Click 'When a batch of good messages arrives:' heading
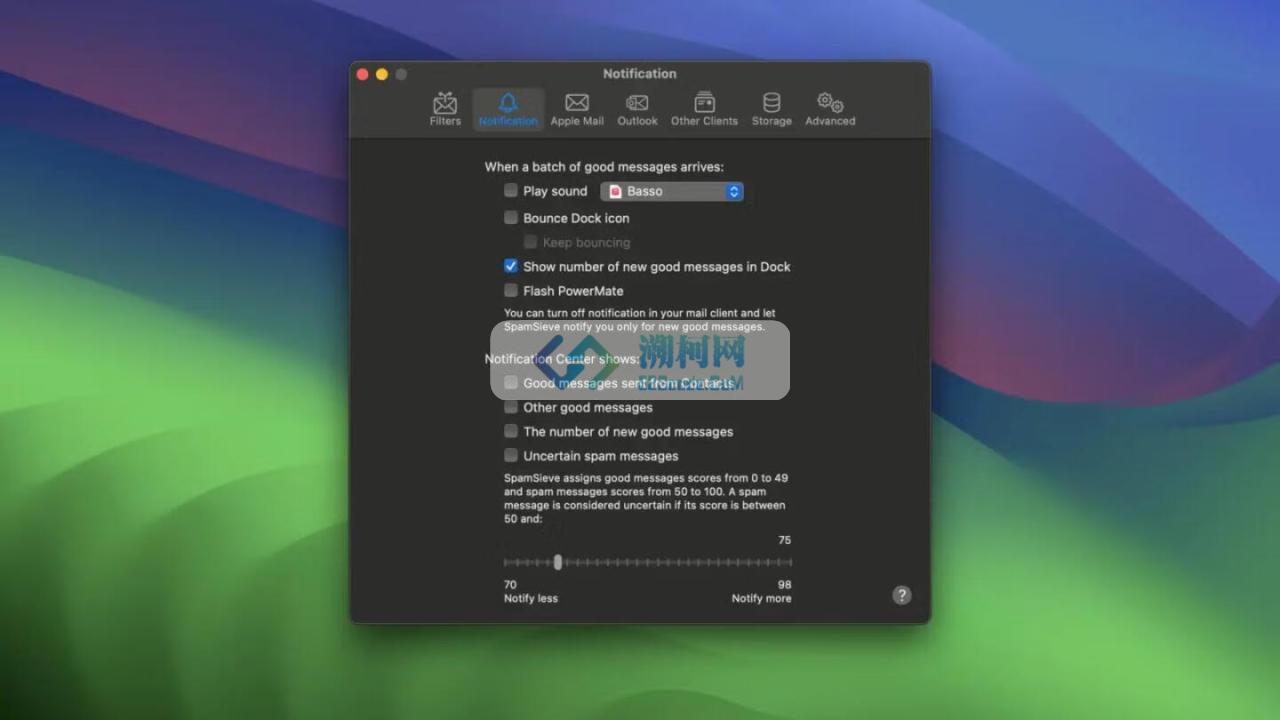1280x720 pixels. click(604, 167)
